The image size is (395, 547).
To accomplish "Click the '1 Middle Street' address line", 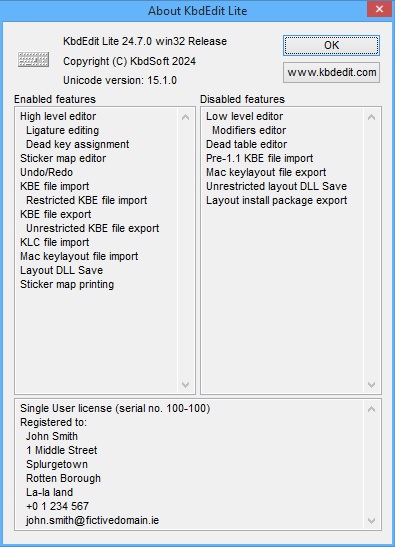I will pos(61,450).
